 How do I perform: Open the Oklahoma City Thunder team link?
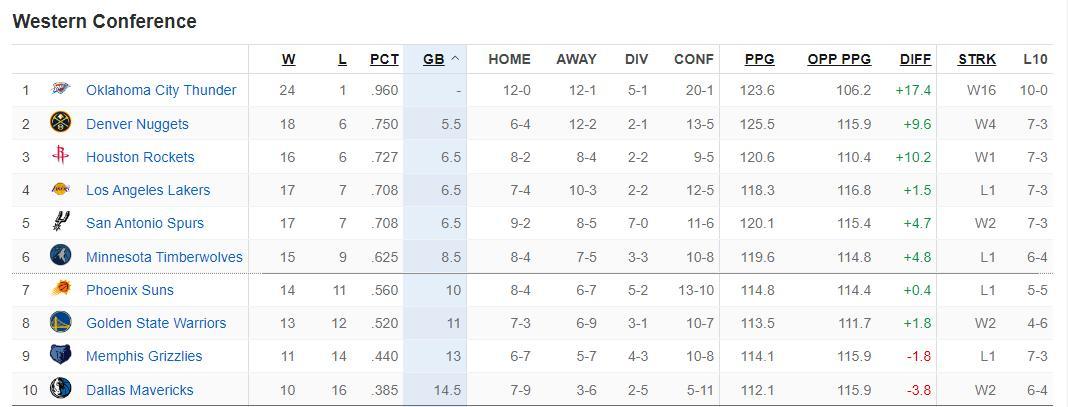(x=161, y=90)
